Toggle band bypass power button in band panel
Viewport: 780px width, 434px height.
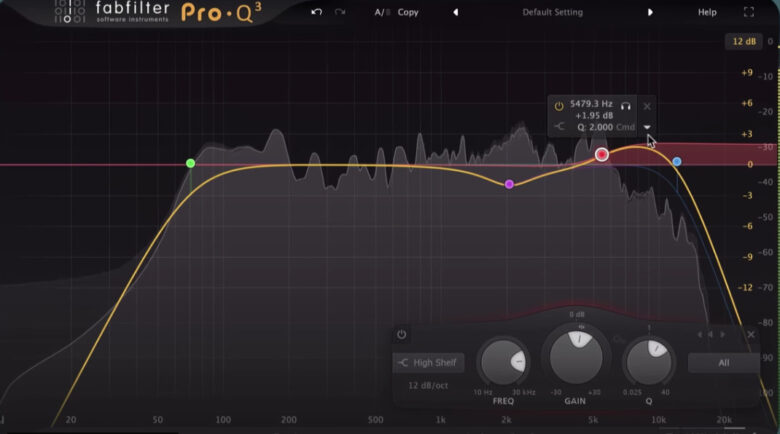(x=401, y=334)
